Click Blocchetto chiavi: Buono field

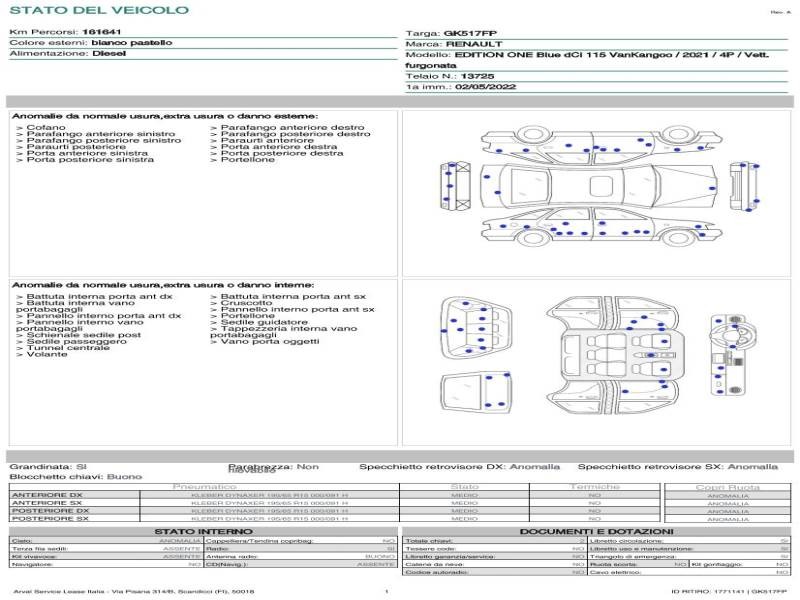point(76,477)
